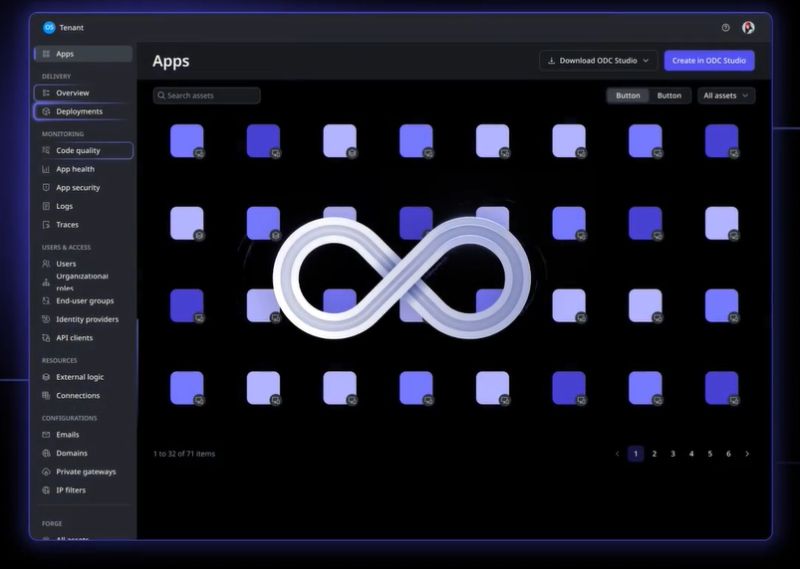The width and height of the screenshot is (800, 569).
Task: Click the help question mark icon
Action: (725, 28)
